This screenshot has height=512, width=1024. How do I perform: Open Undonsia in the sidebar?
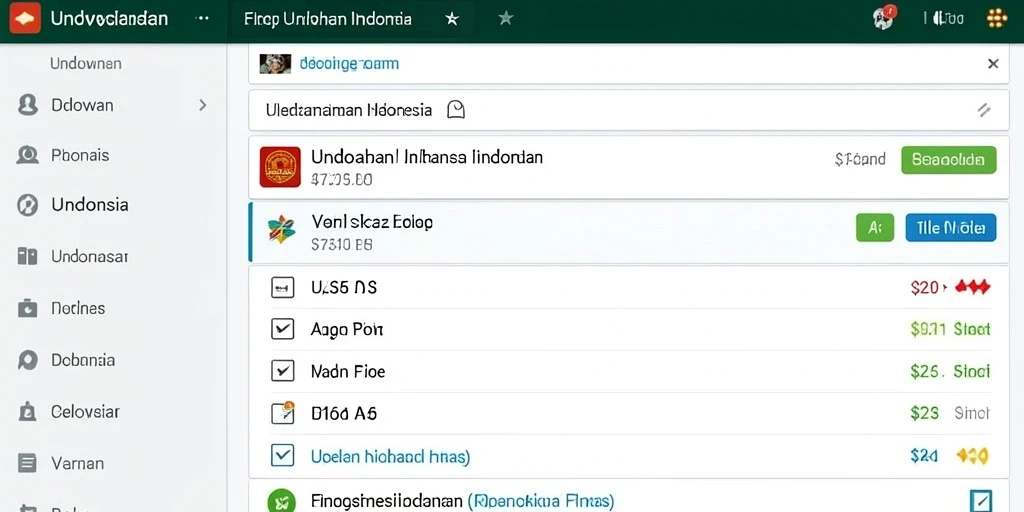(x=89, y=205)
